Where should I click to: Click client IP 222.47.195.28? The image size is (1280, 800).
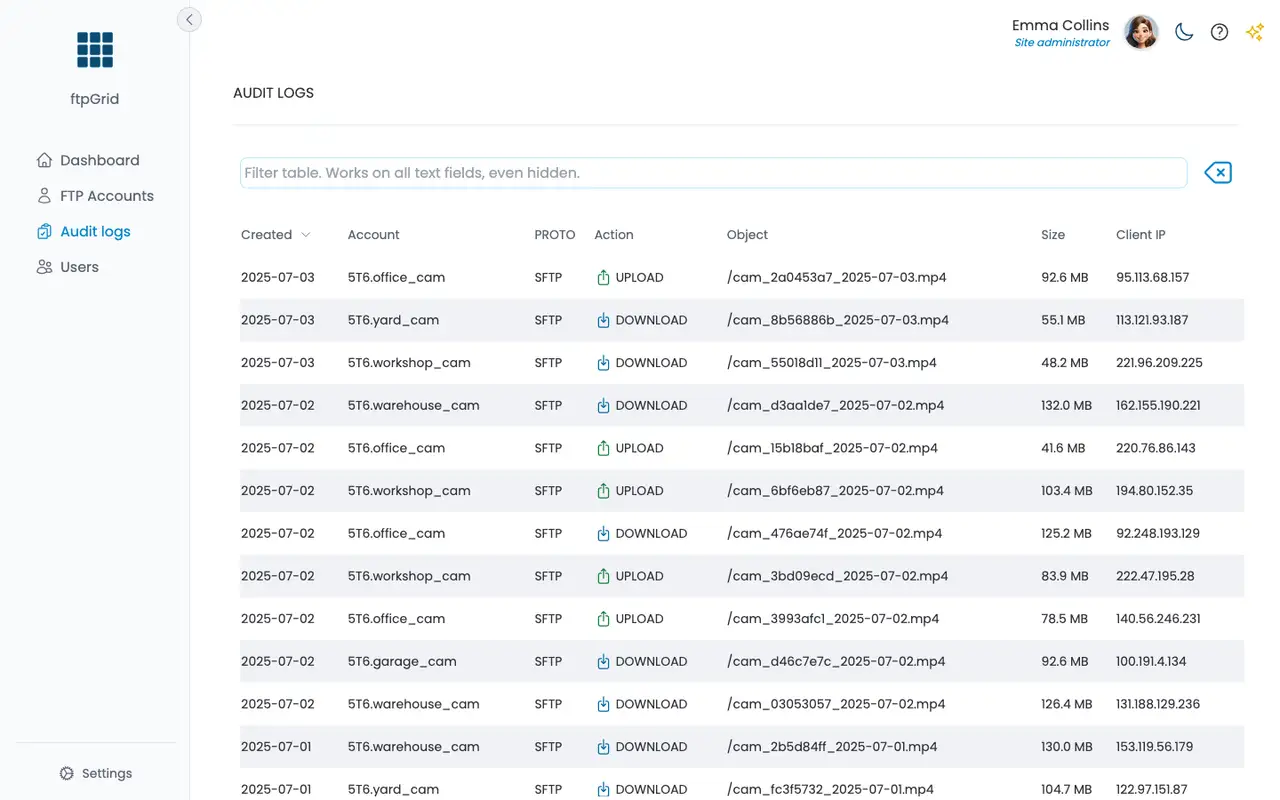click(x=1155, y=576)
